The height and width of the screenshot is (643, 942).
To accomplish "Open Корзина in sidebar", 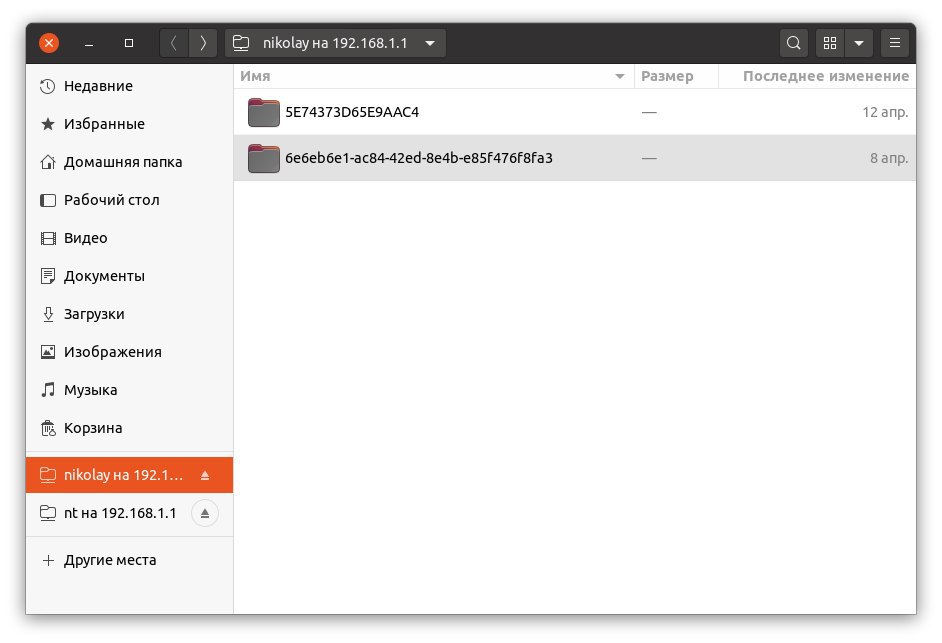I will (x=129, y=428).
